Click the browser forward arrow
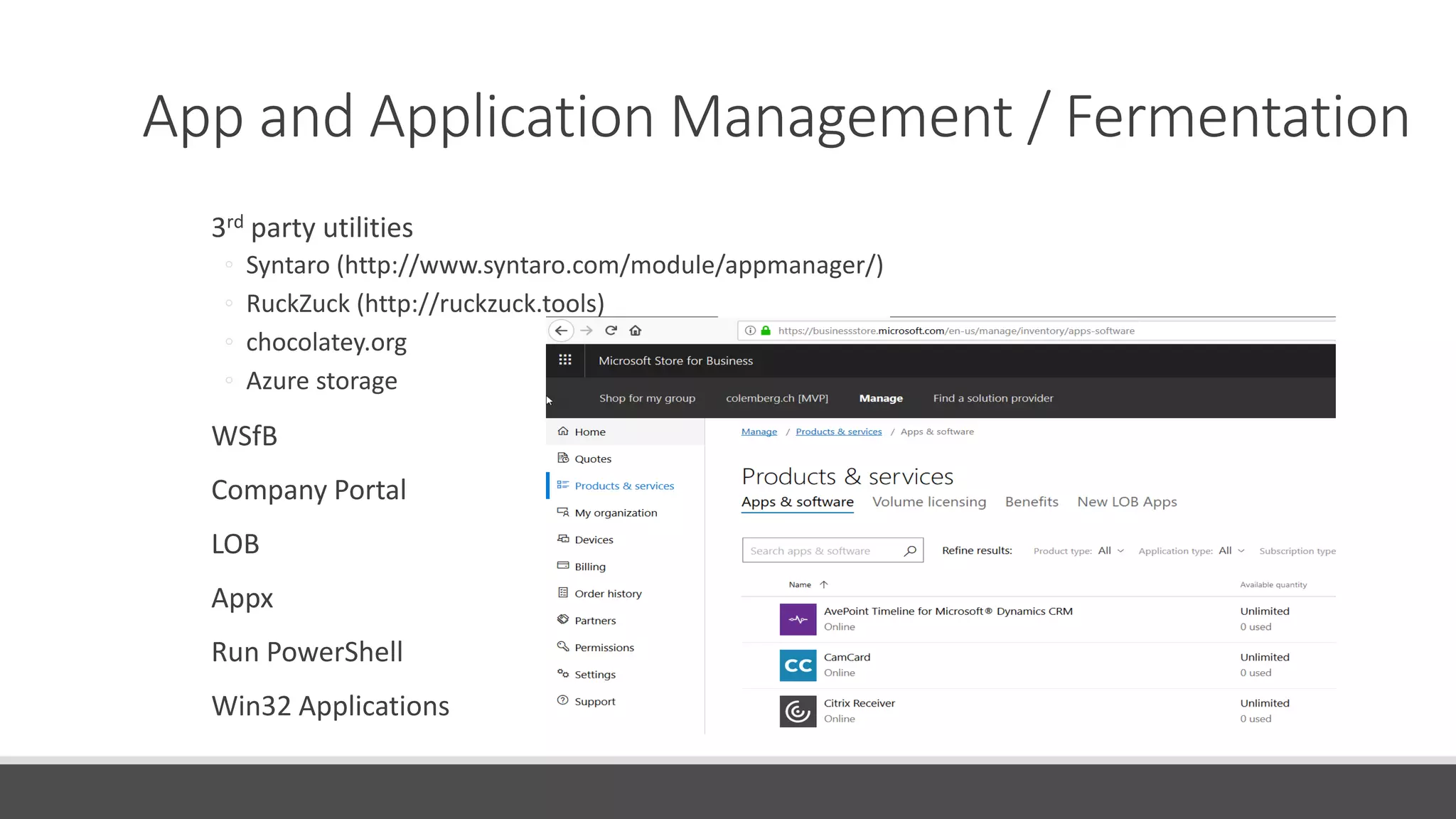This screenshot has height=819, width=1456. click(587, 331)
